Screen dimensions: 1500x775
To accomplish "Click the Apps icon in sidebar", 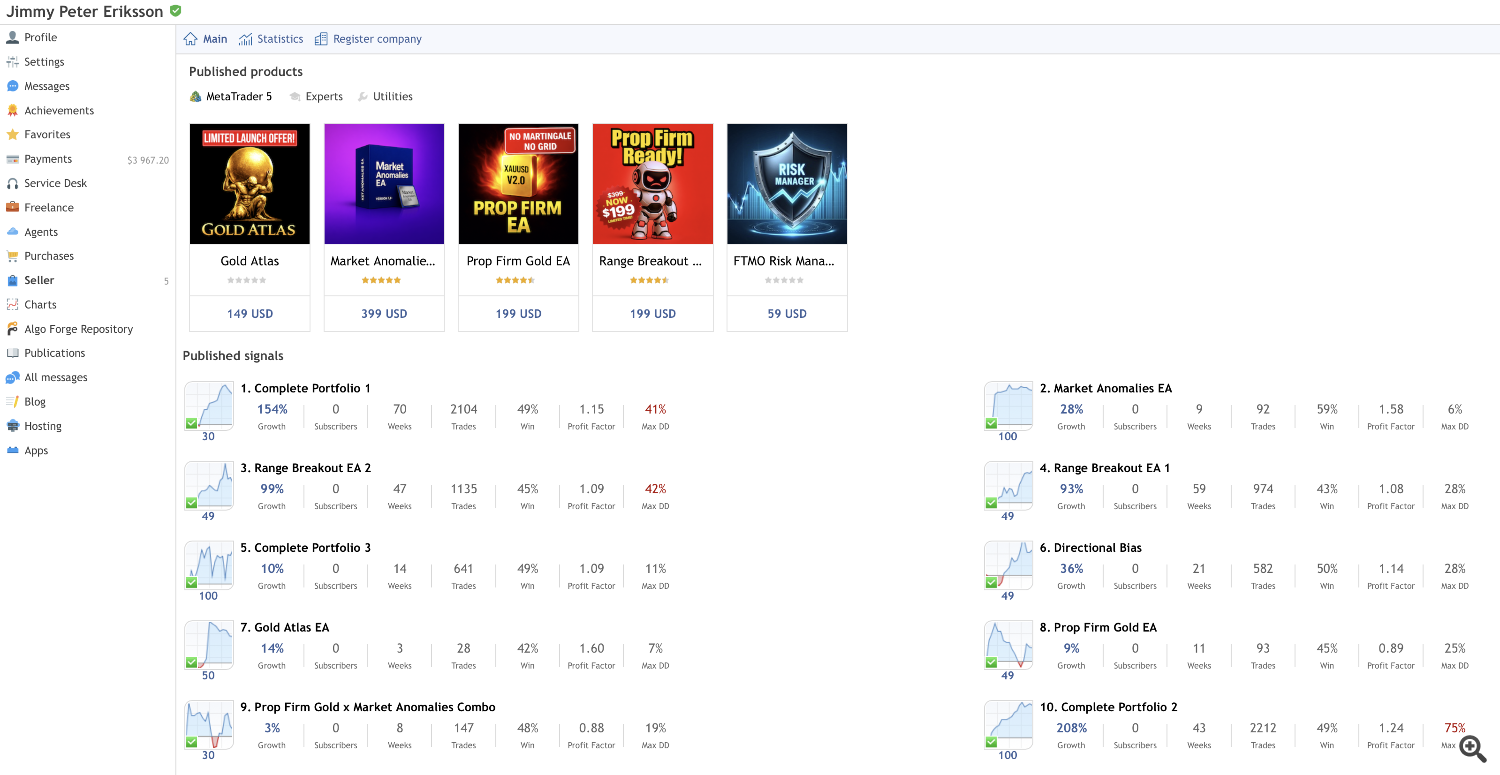I will [13, 451].
